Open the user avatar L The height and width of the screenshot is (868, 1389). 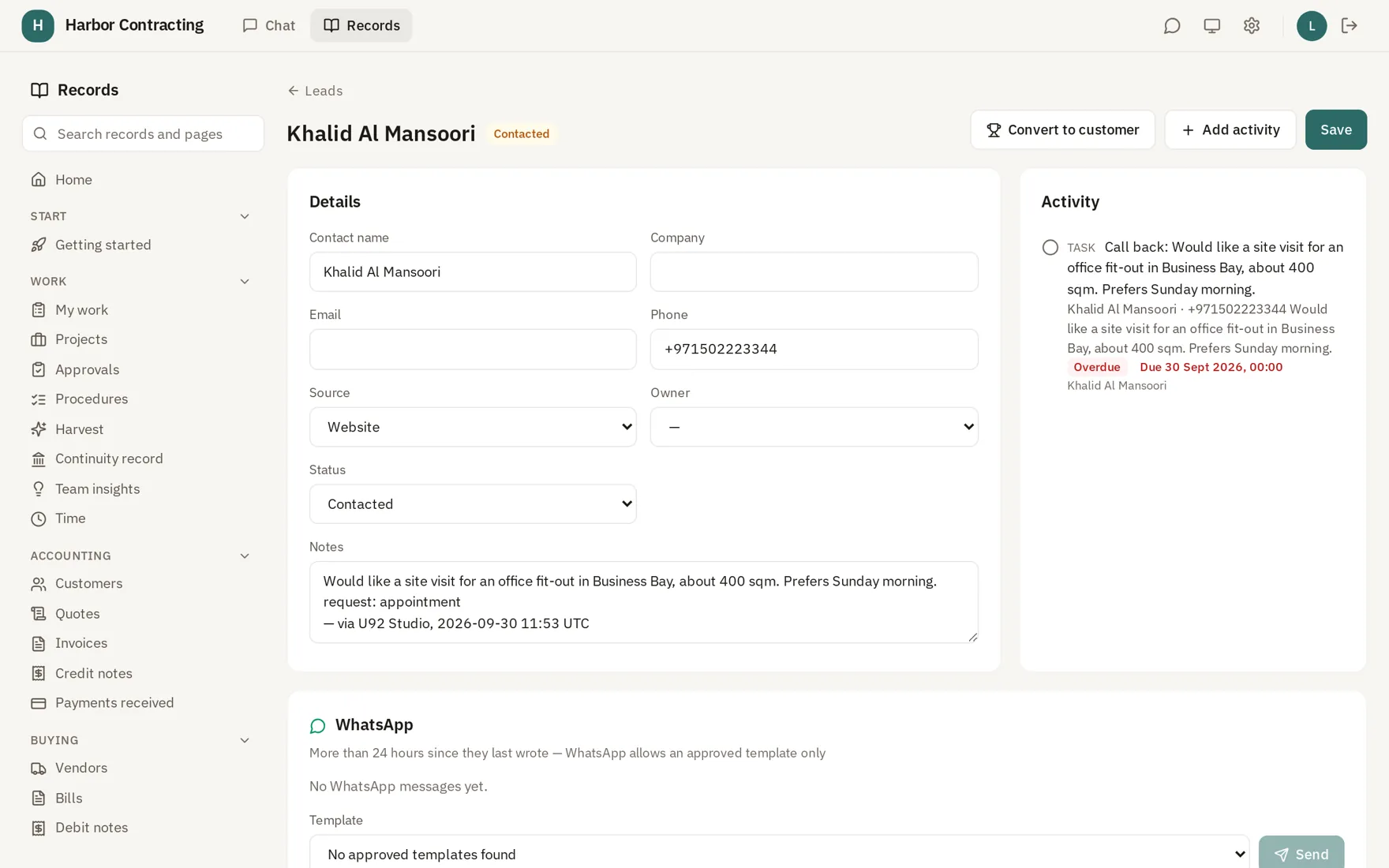(1312, 26)
